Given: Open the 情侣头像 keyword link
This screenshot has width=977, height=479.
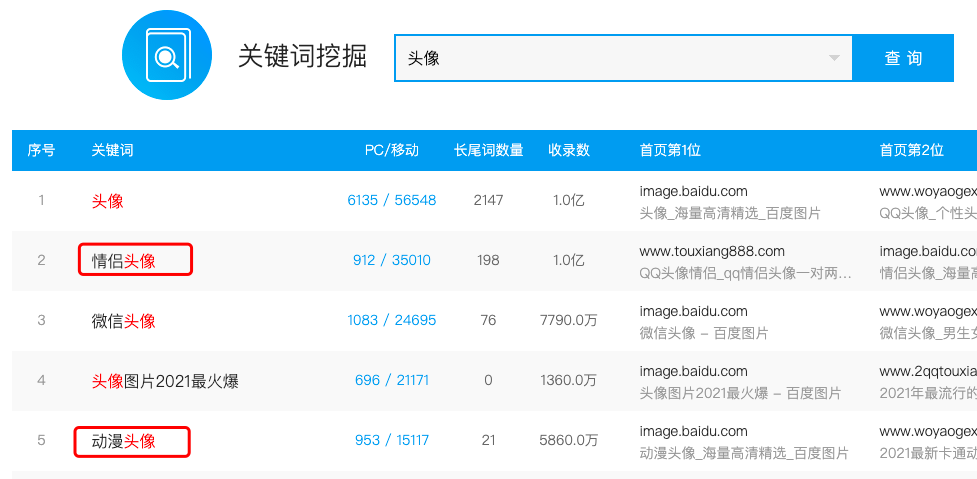Looking at the screenshot, I should [x=124, y=261].
